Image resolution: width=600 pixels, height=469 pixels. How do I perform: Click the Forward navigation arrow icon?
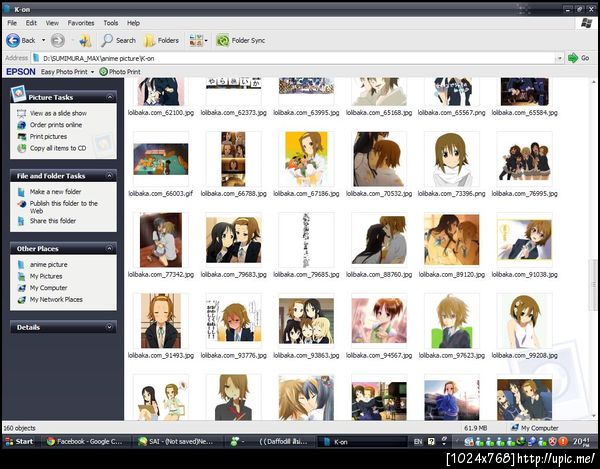pyautogui.click(x=58, y=40)
